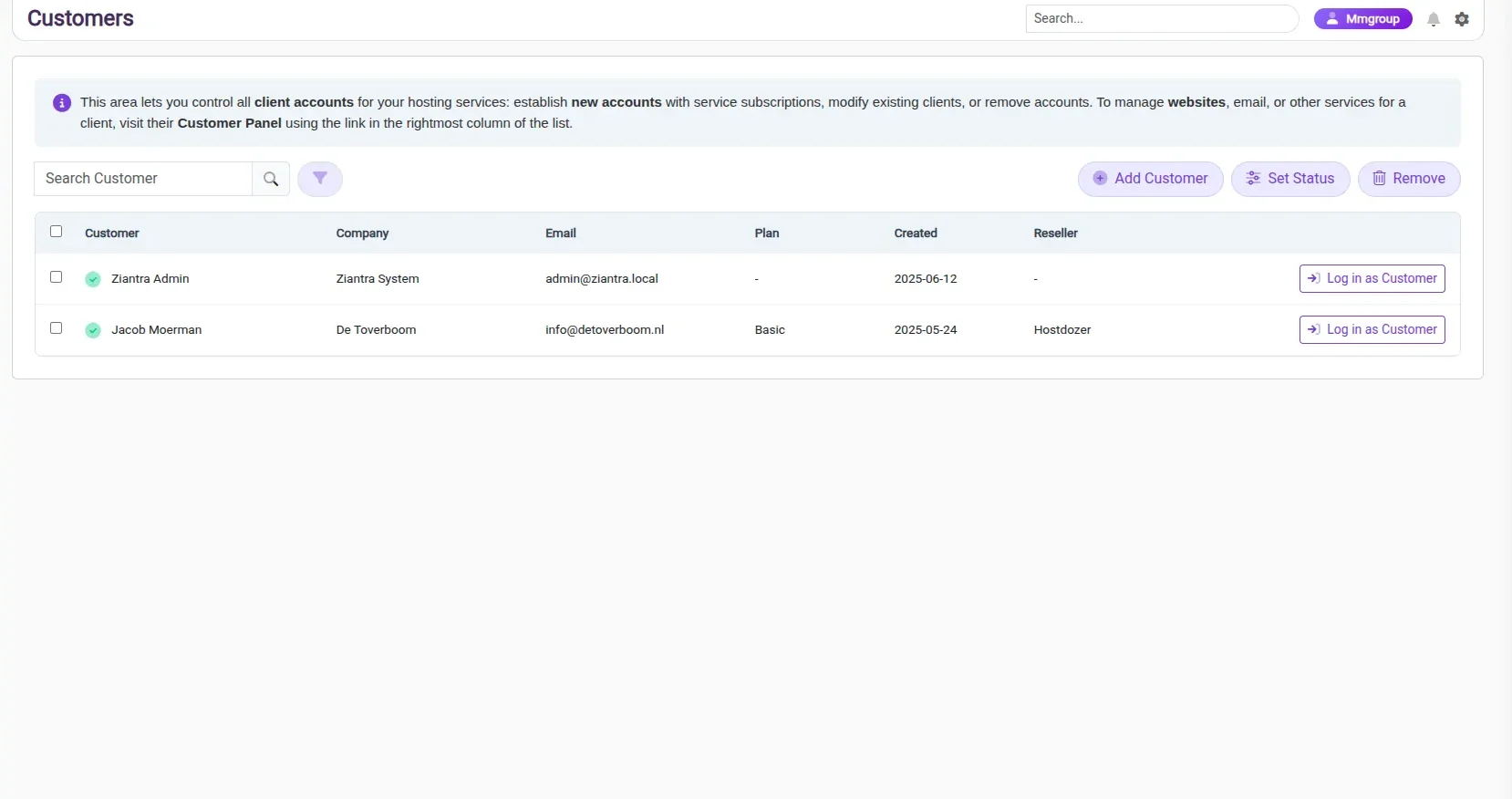Toggle the select-all customers checkbox
This screenshot has height=799, width=1512.
(56, 232)
